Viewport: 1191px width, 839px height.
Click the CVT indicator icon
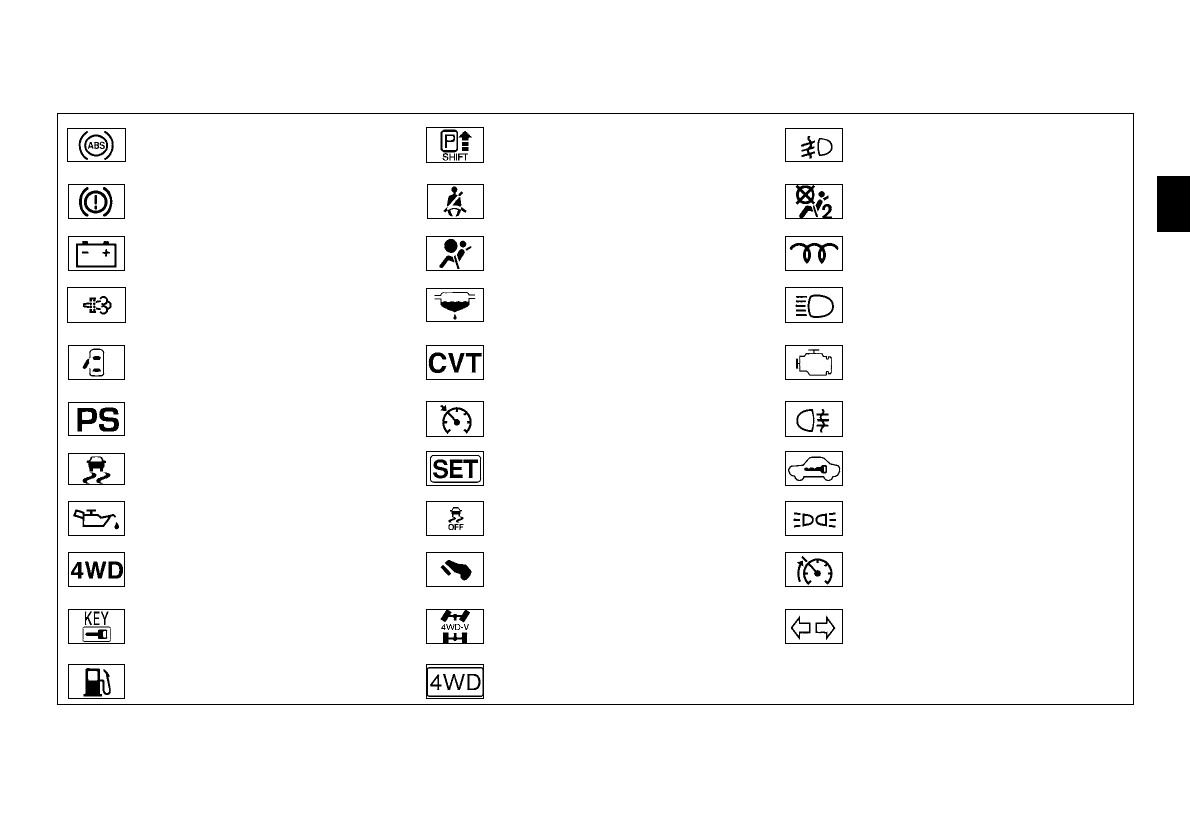pos(455,362)
